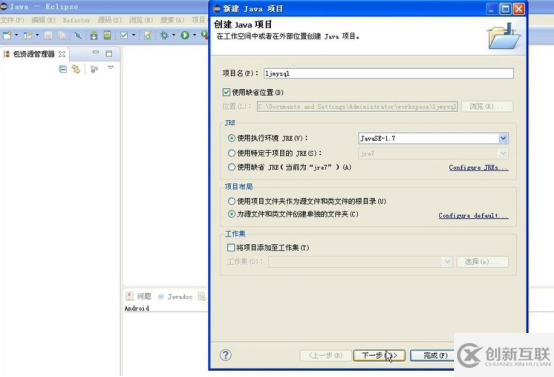
Task: Toggle Link with Editor in package explorer
Action: tap(76, 69)
